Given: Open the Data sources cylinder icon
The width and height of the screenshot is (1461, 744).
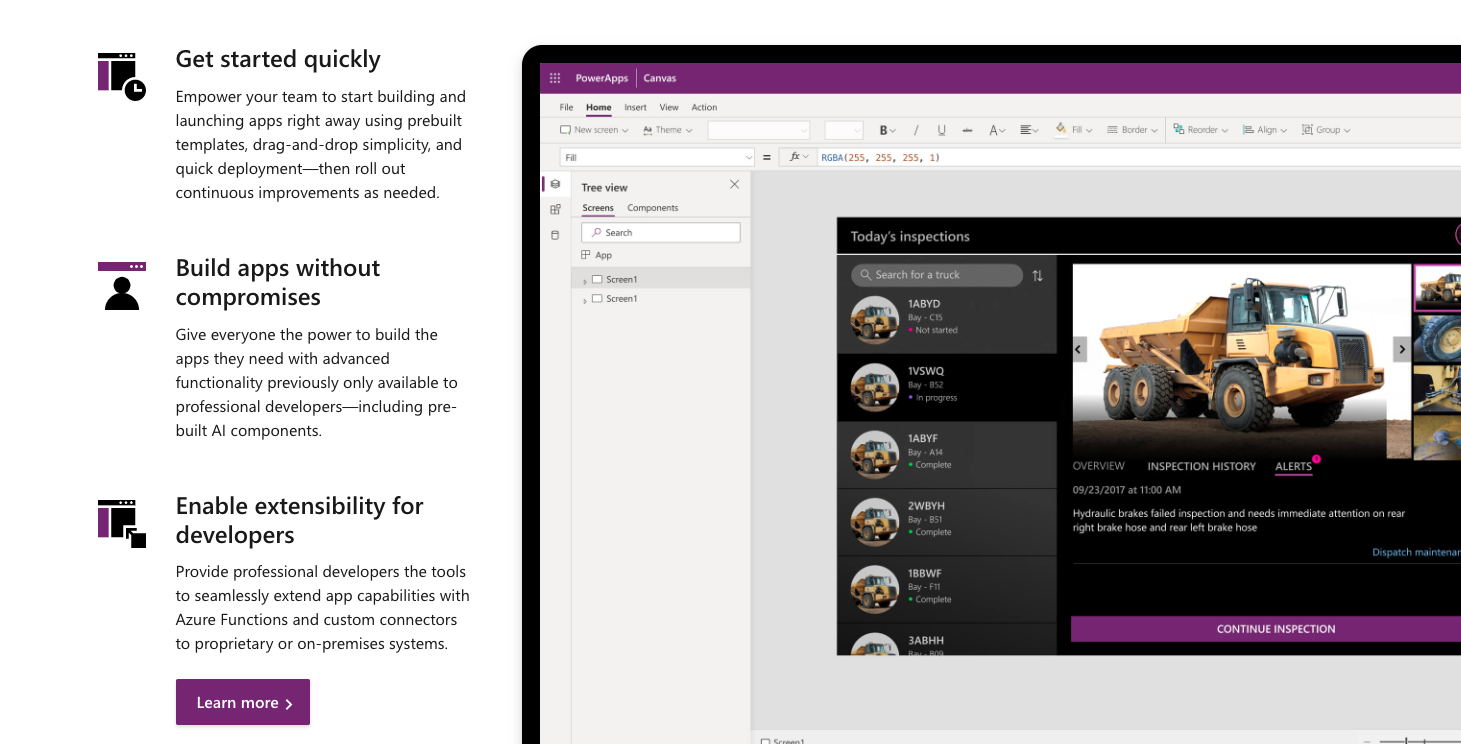Looking at the screenshot, I should pyautogui.click(x=555, y=235).
